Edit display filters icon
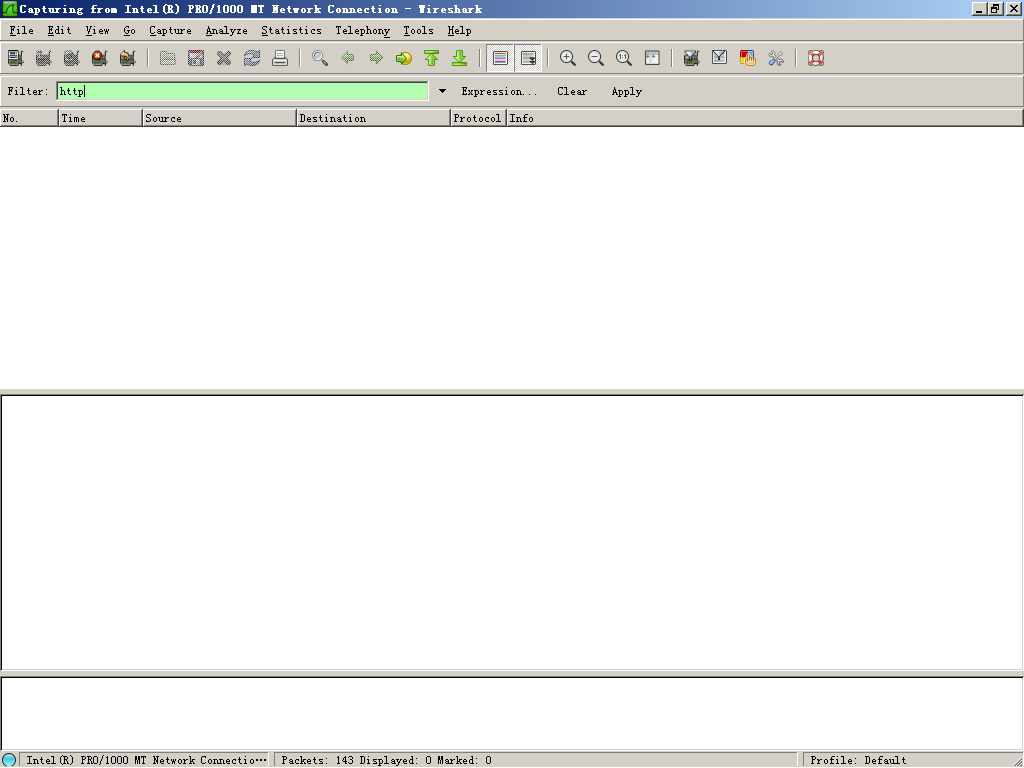The image size is (1024, 768). click(720, 58)
